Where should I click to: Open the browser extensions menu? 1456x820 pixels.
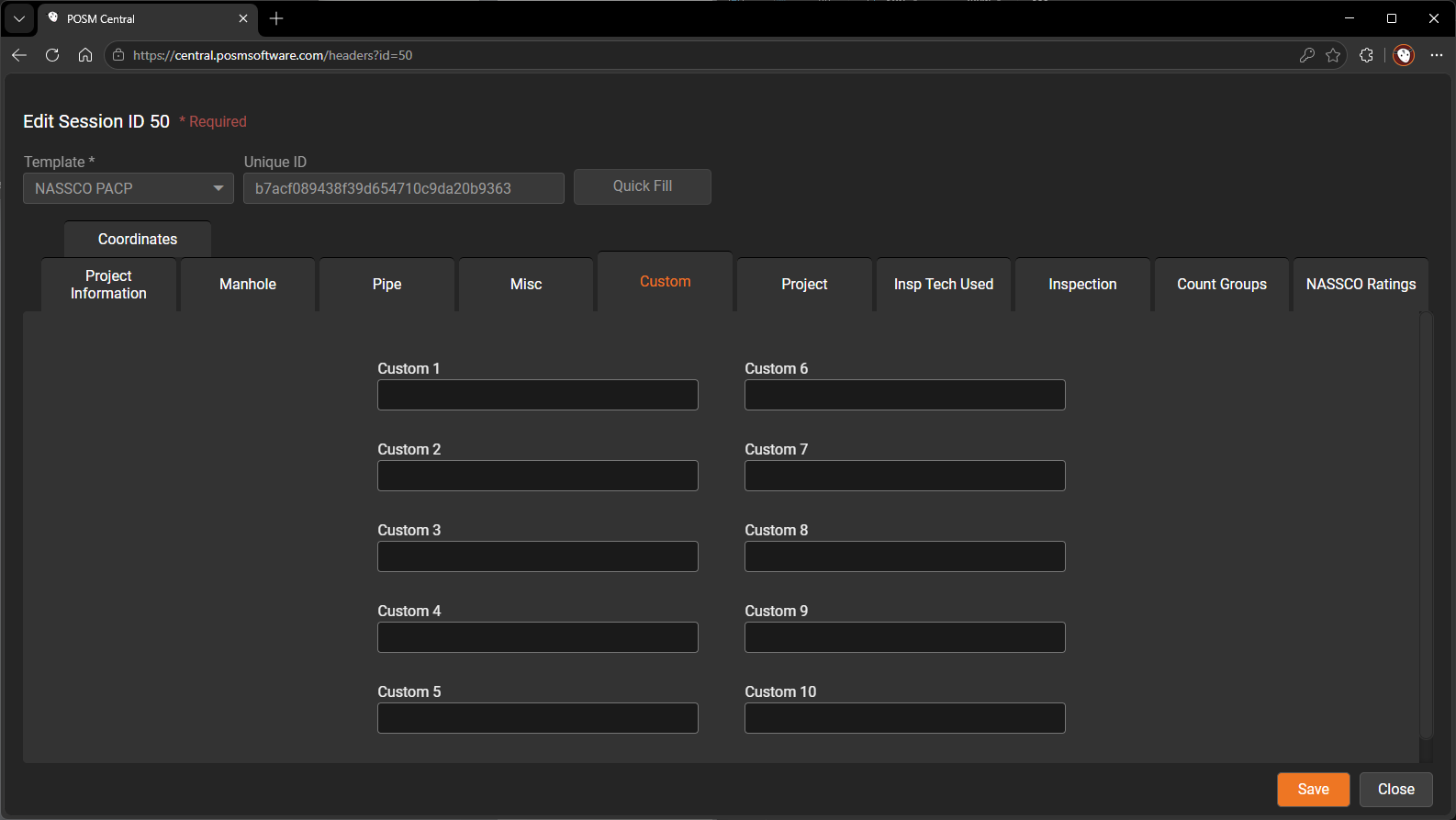[x=1366, y=55]
